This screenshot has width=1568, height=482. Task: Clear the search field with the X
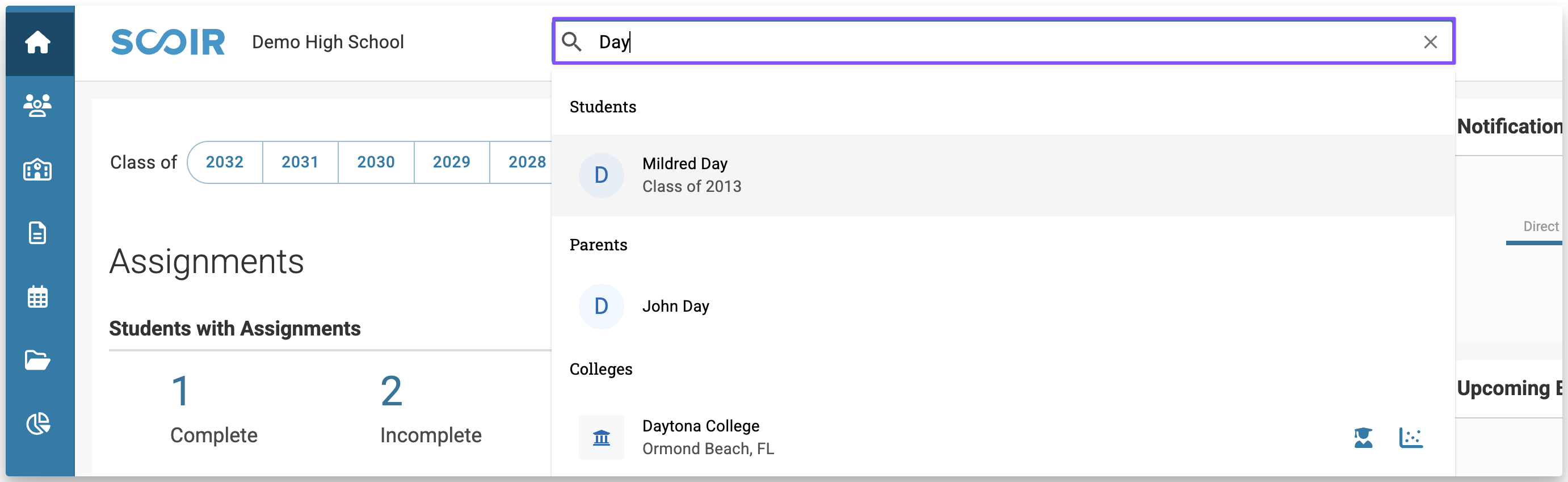point(1430,42)
